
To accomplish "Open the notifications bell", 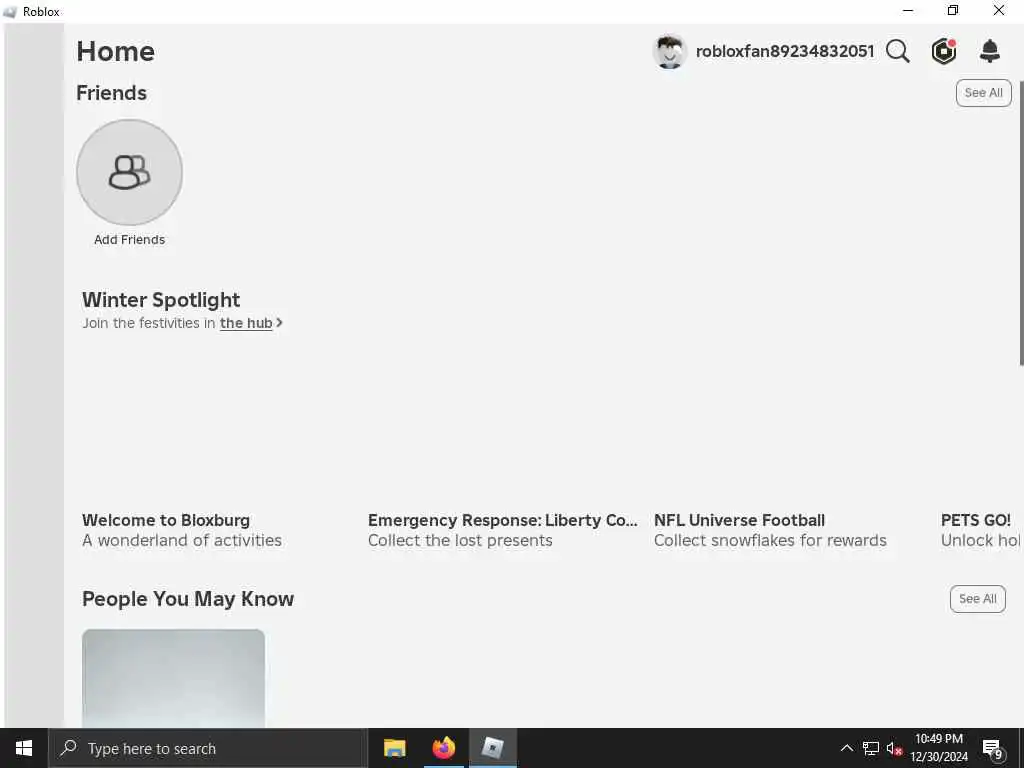I will 990,51.
